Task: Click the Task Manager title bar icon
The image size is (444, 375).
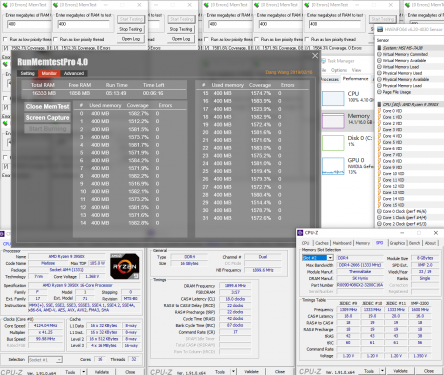Action: pyautogui.click(x=323, y=61)
